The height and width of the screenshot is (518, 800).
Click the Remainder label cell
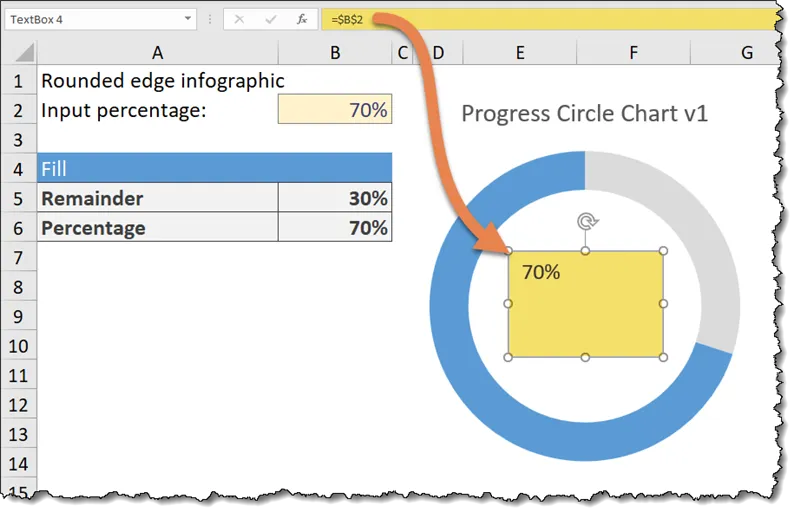click(157, 198)
